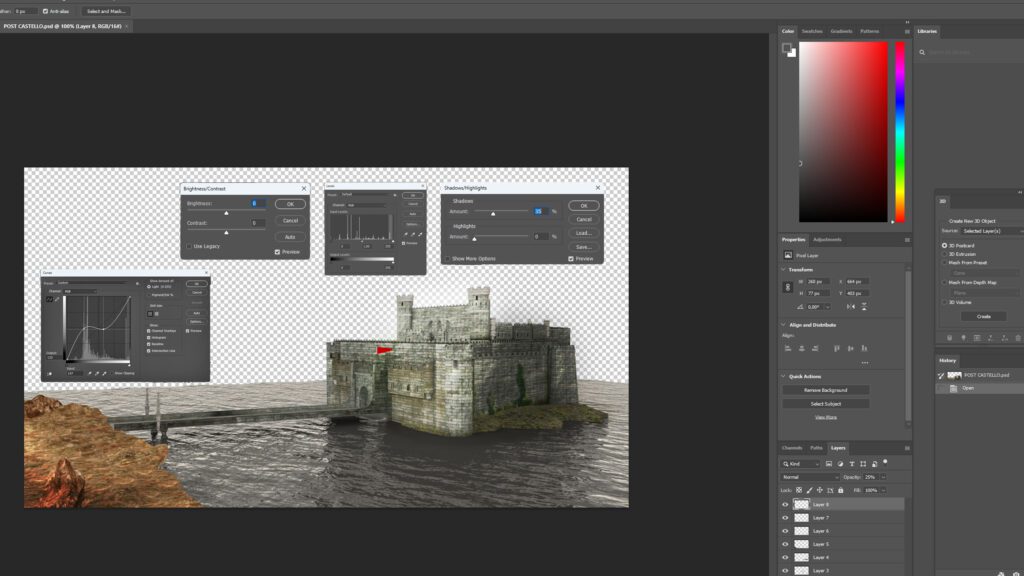Flip layer vertically in Transform section
The height and width of the screenshot is (576, 1024).
(864, 306)
